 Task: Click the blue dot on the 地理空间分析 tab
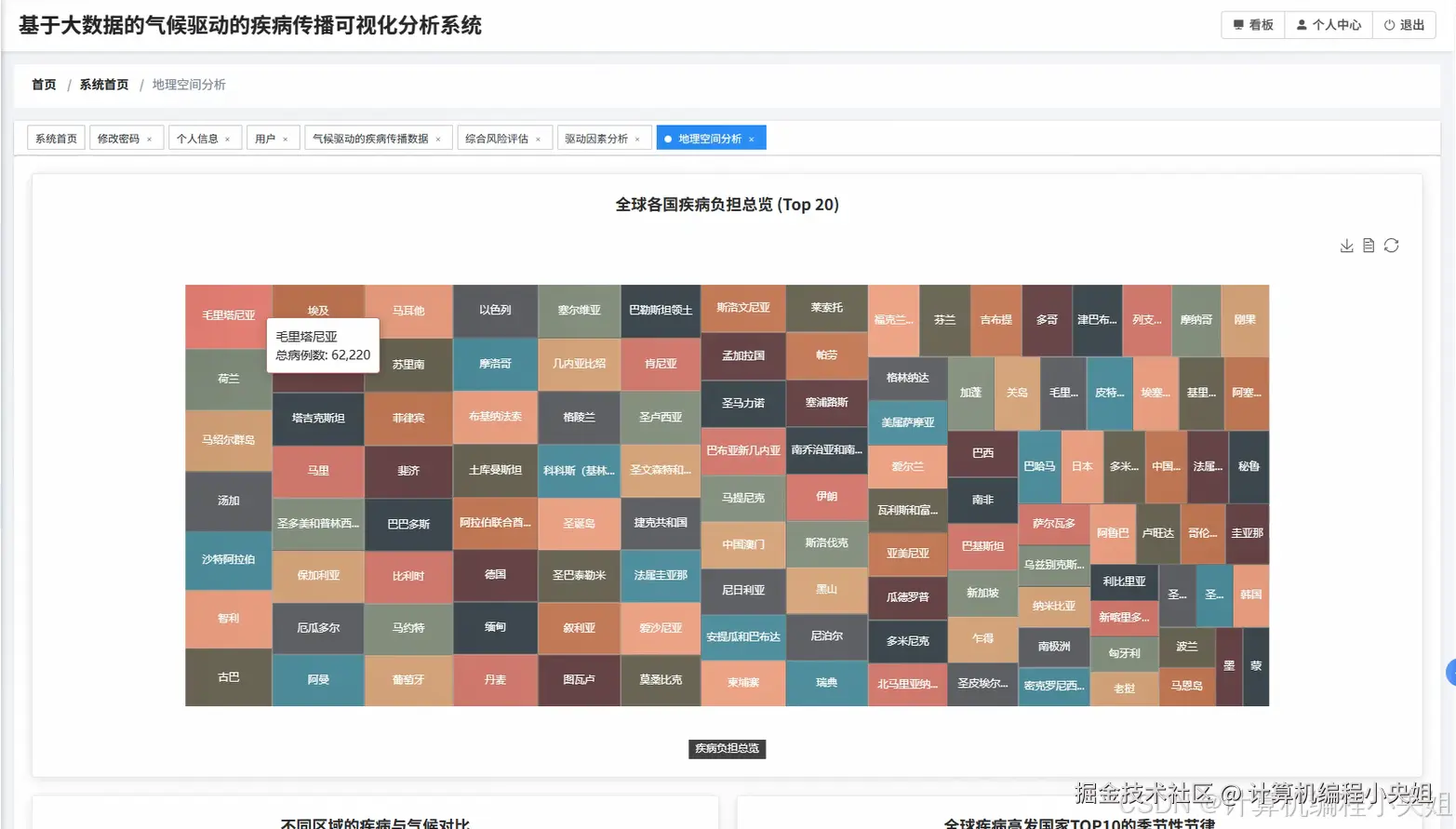(x=666, y=137)
